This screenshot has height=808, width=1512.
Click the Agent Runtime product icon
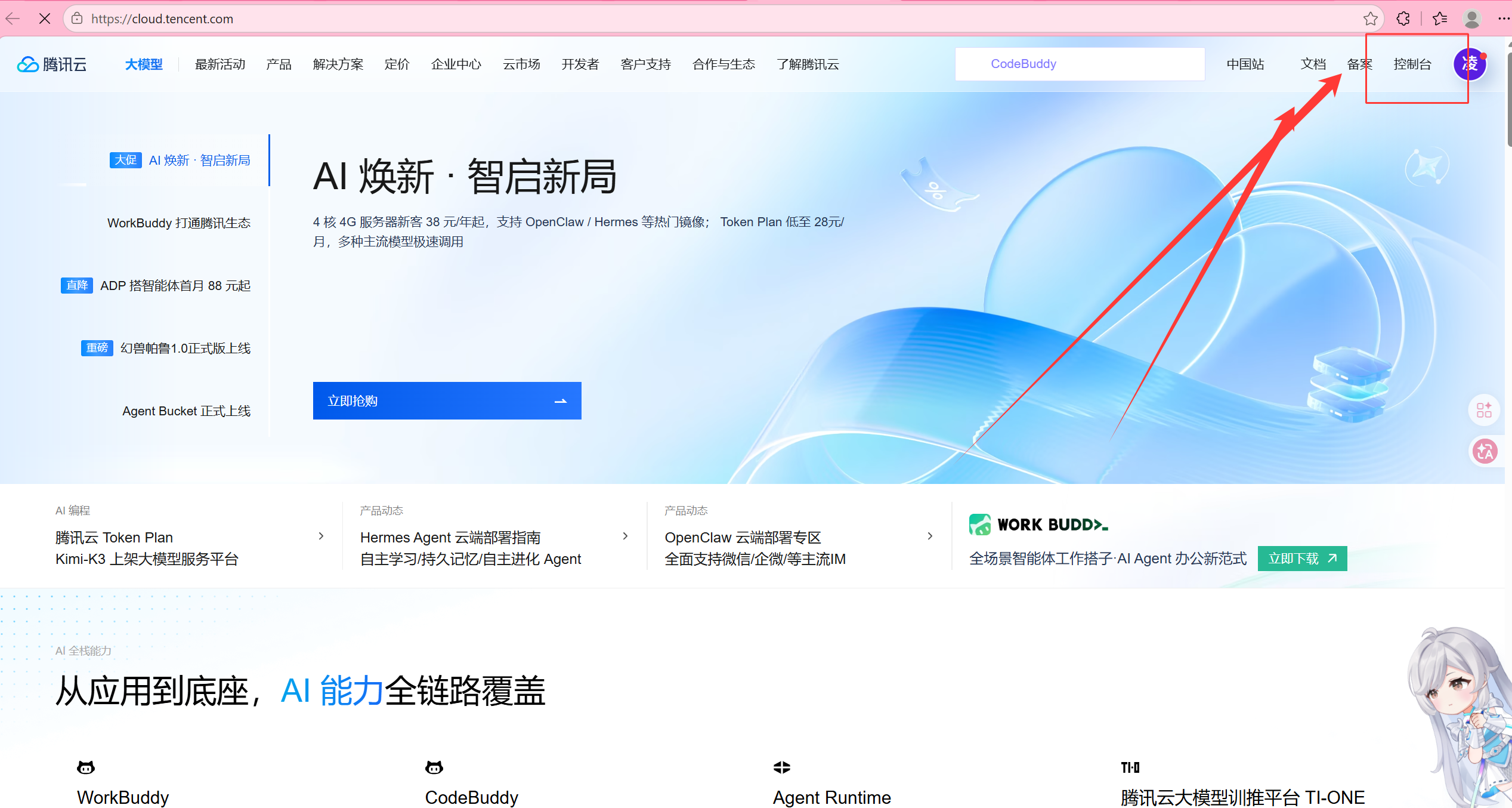782,767
